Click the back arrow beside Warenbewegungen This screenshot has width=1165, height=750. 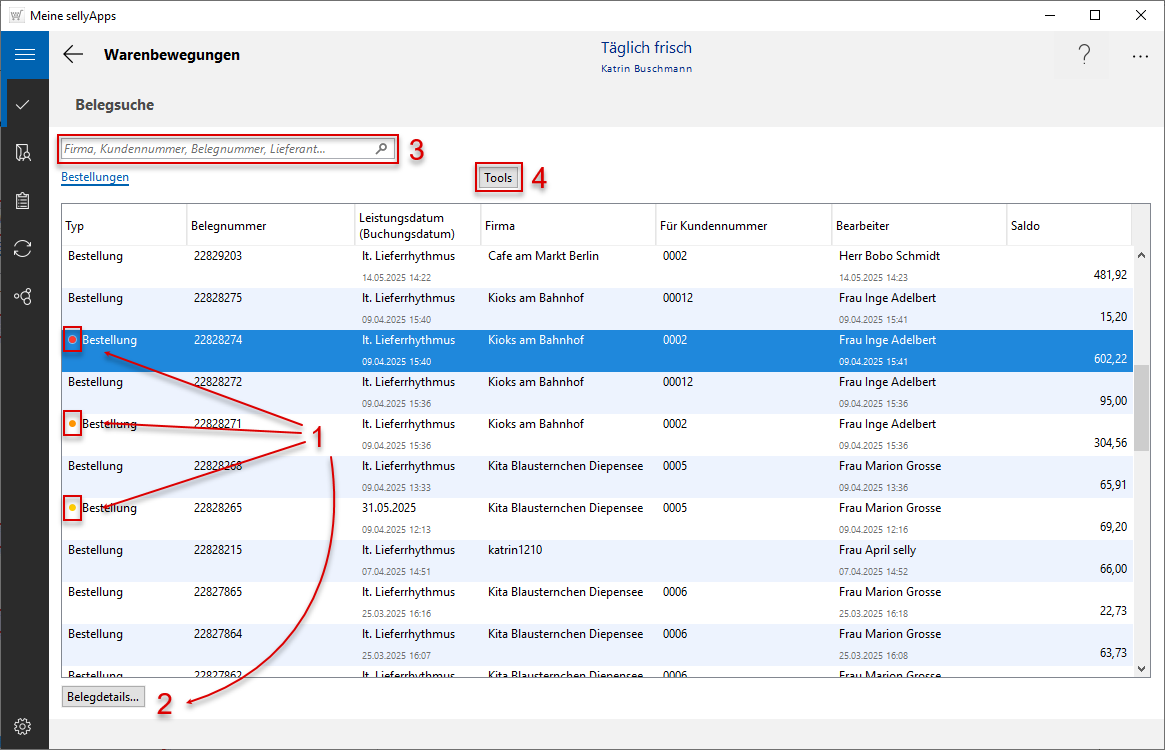(73, 55)
